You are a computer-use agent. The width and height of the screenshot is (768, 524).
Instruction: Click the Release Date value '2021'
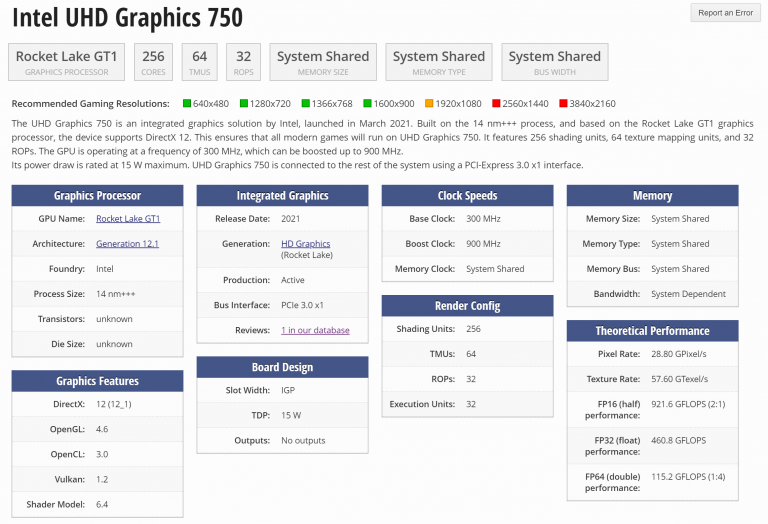click(290, 218)
